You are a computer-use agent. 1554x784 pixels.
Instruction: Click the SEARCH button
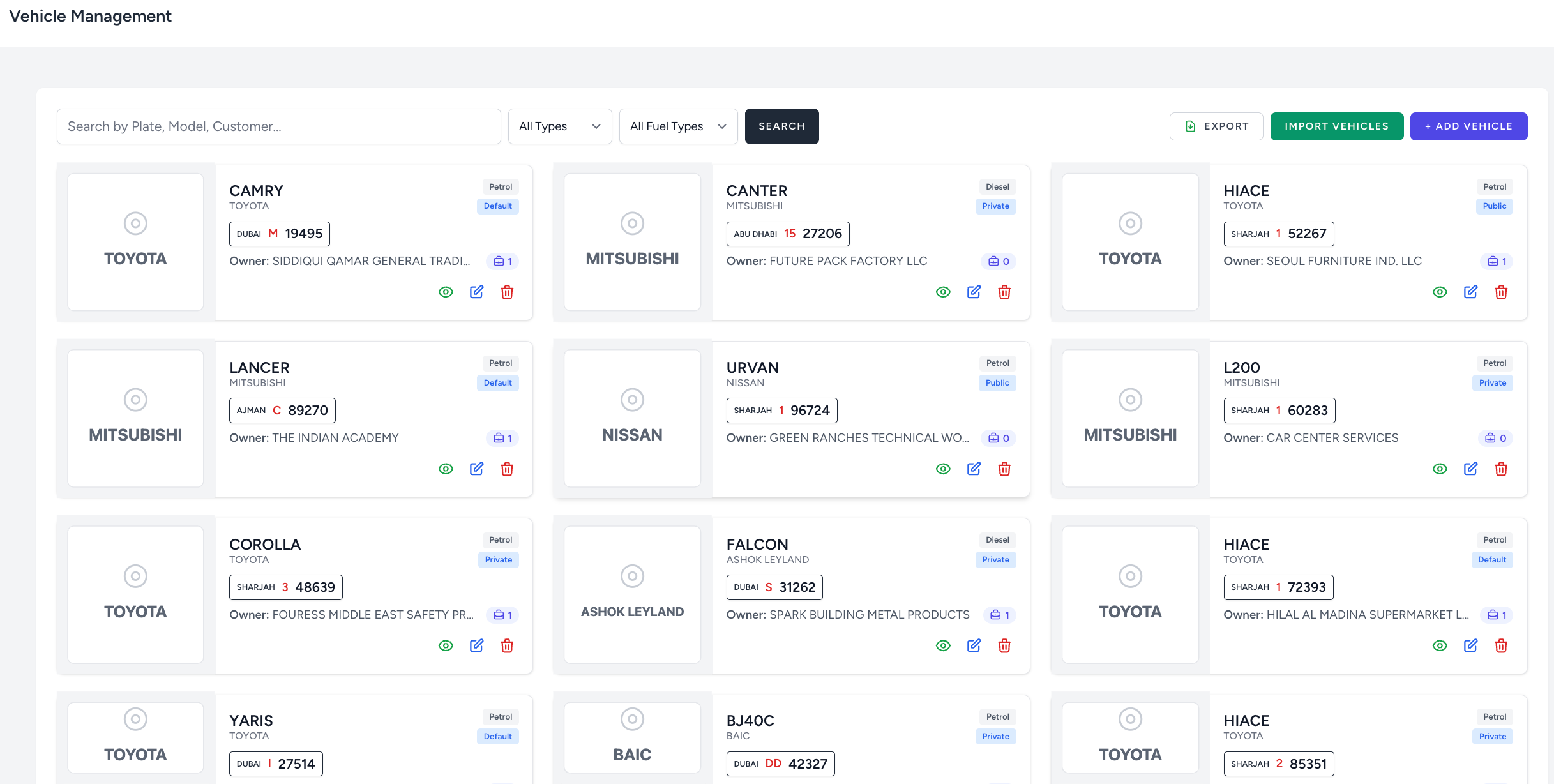(x=781, y=126)
